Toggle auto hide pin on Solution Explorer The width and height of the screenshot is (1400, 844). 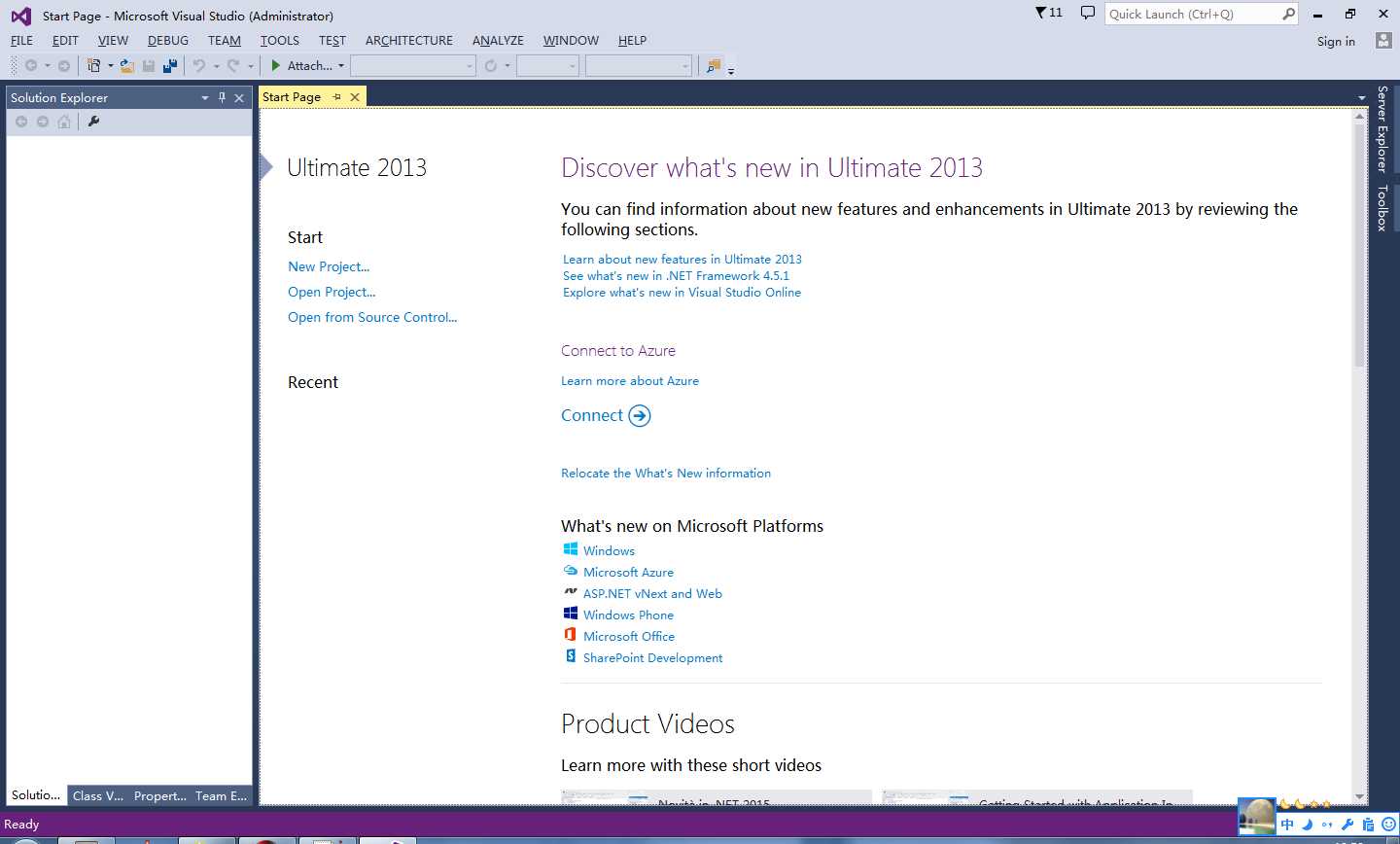[x=222, y=97]
